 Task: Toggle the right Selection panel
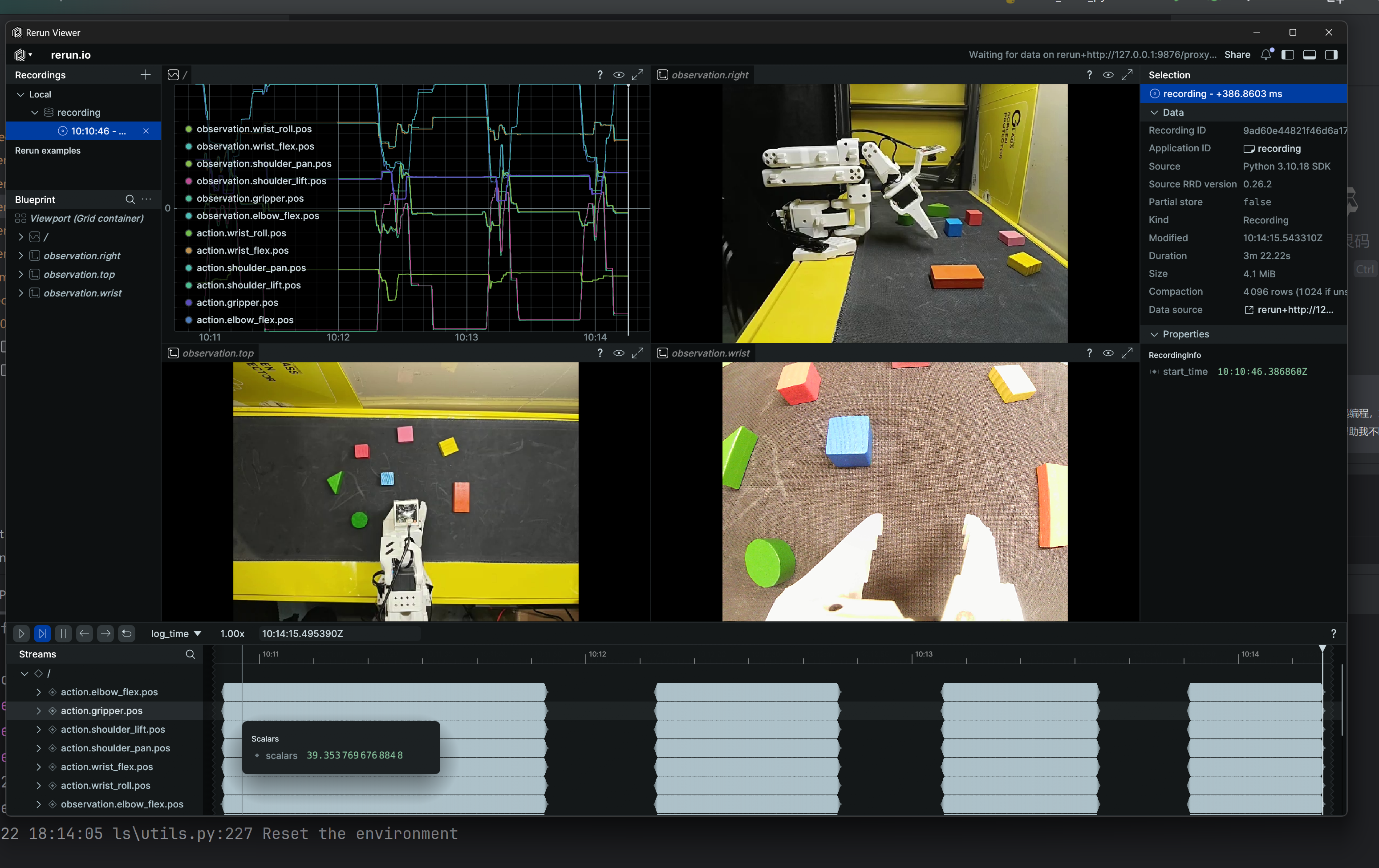tap(1331, 55)
